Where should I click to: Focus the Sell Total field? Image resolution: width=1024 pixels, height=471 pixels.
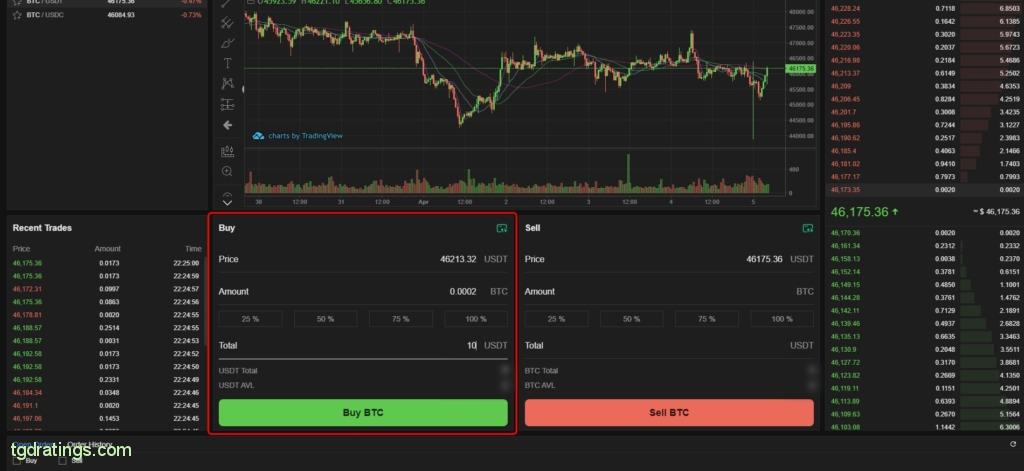[669, 346]
